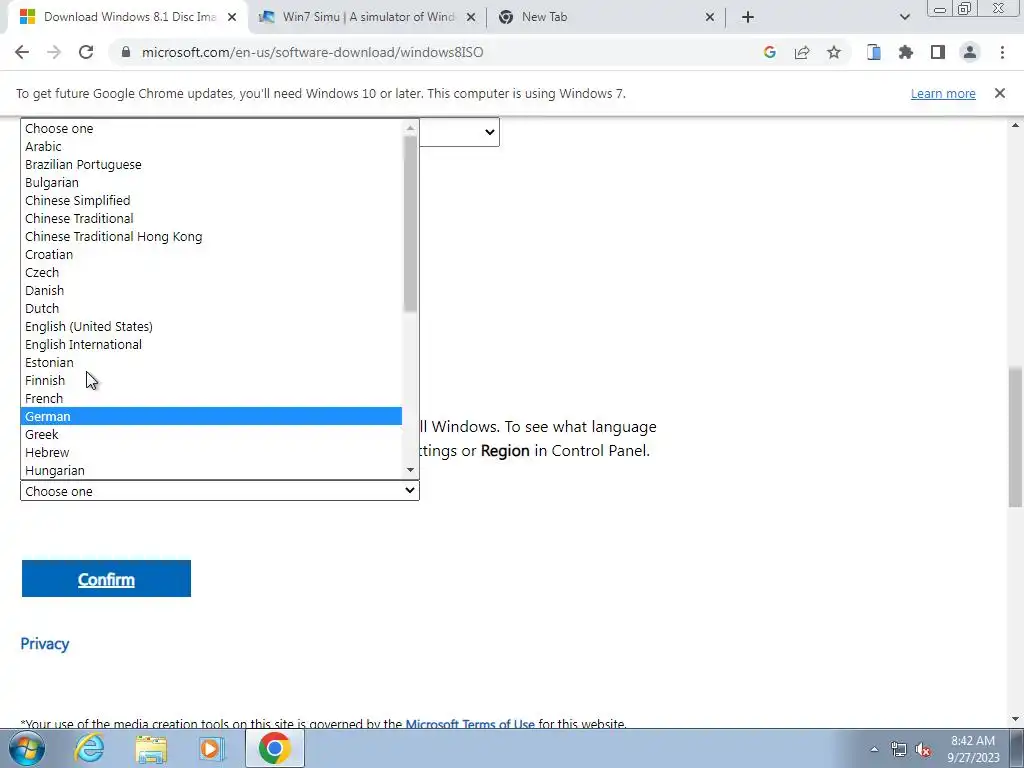Choose Estonian language
The image size is (1024, 768).
211,362
